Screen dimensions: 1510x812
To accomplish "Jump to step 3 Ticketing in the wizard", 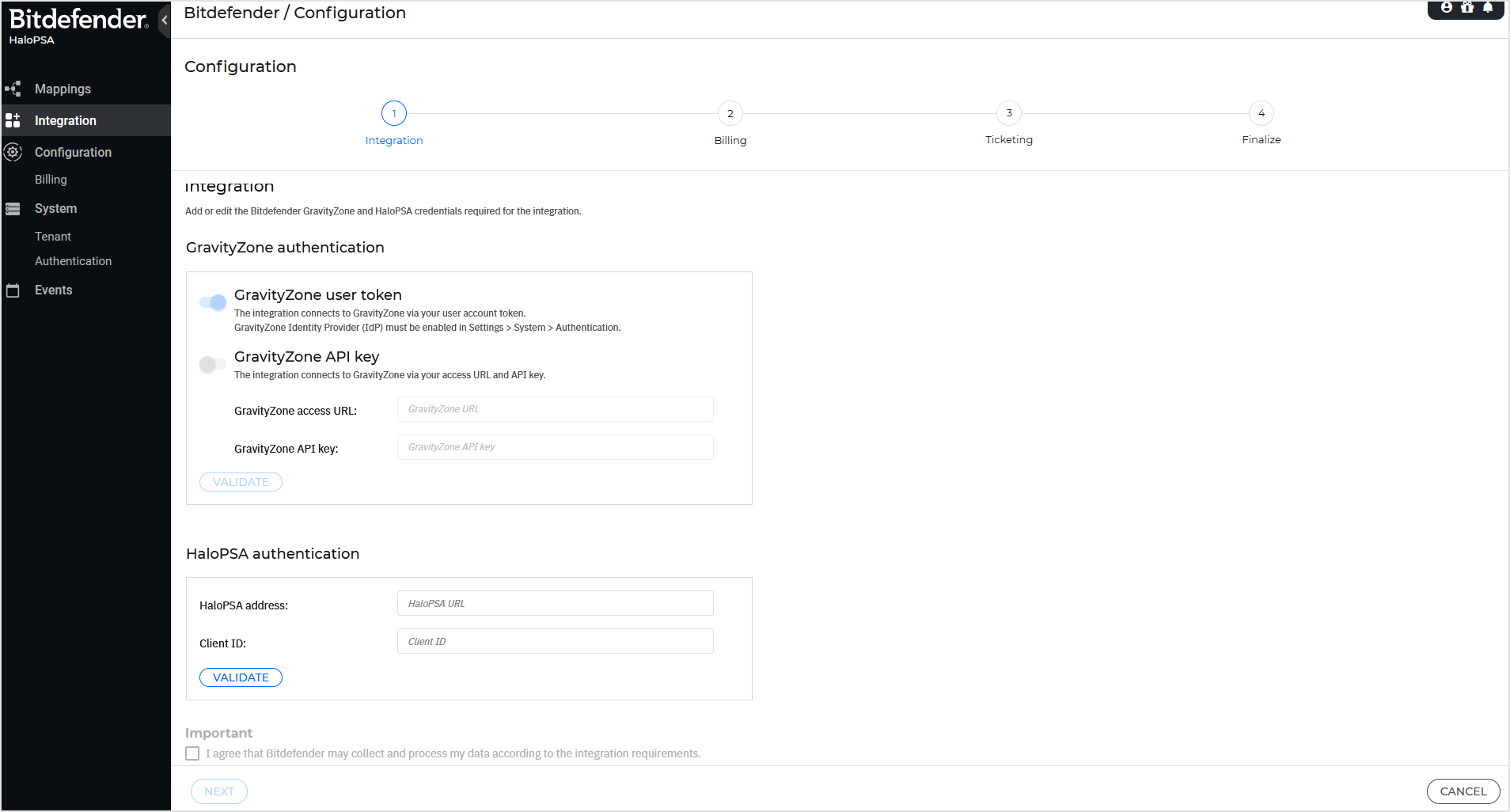I will point(1008,113).
